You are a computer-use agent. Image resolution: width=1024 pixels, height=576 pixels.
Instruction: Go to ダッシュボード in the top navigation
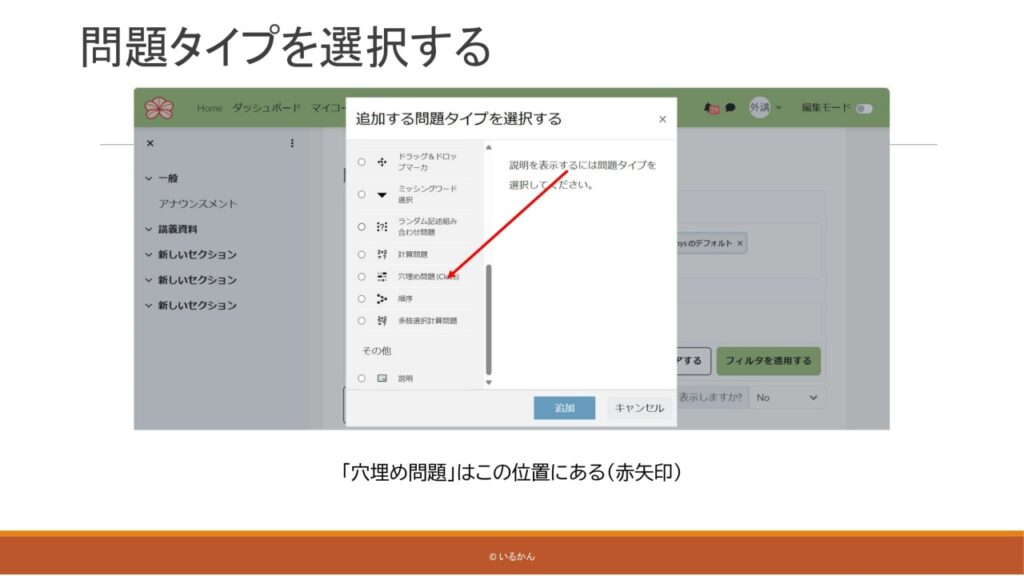coord(267,108)
